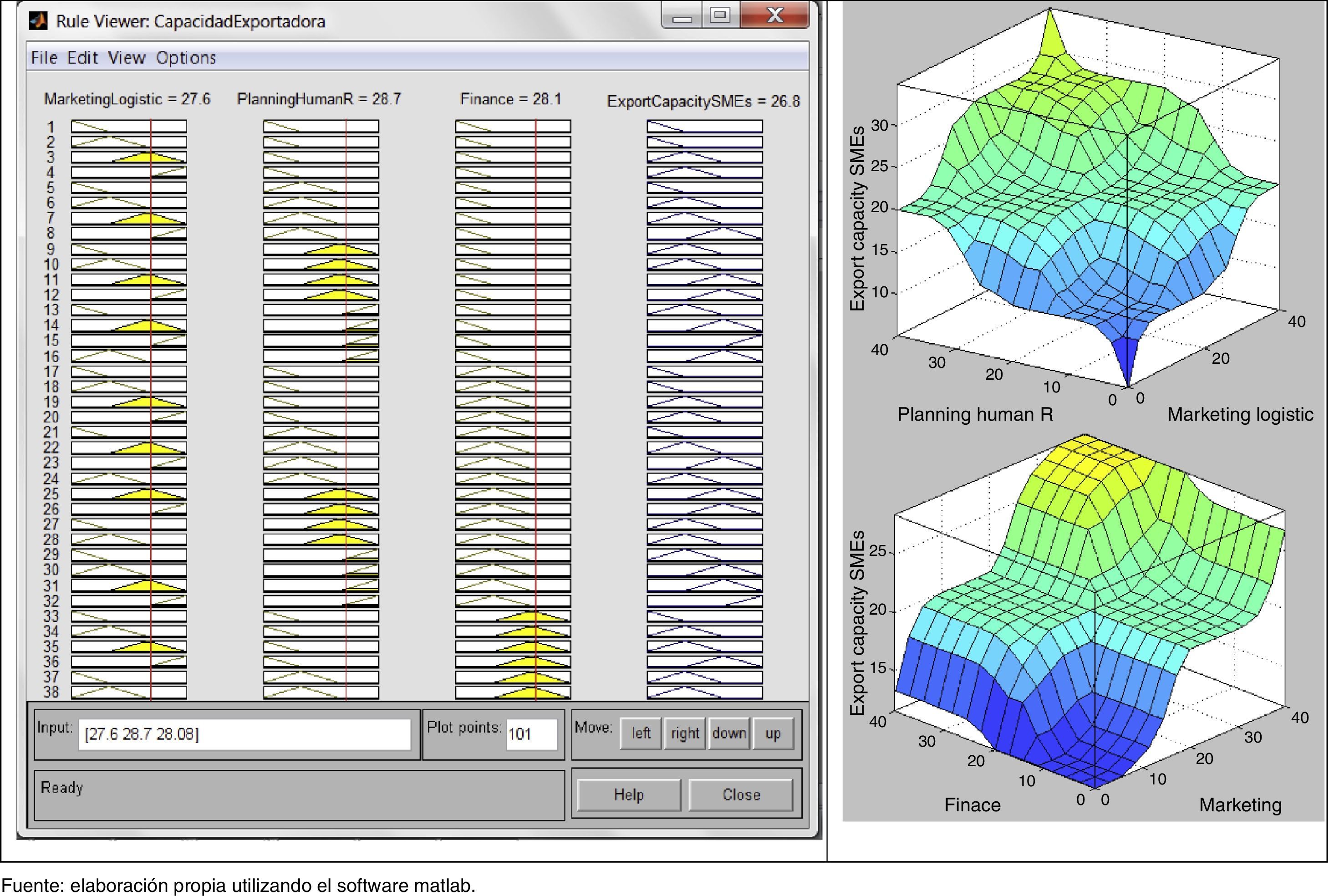Viewport: 1334px width, 896px height.
Task: Open the Options menu
Action: [x=186, y=58]
